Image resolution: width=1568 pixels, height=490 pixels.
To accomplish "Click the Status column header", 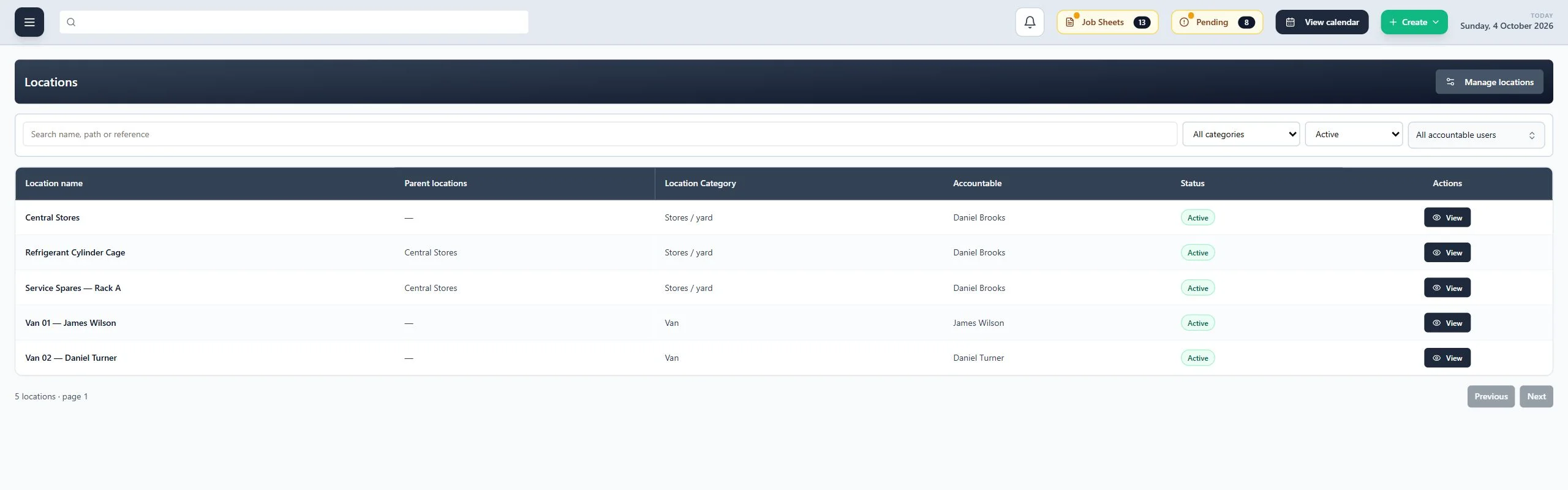I will click(x=1193, y=183).
